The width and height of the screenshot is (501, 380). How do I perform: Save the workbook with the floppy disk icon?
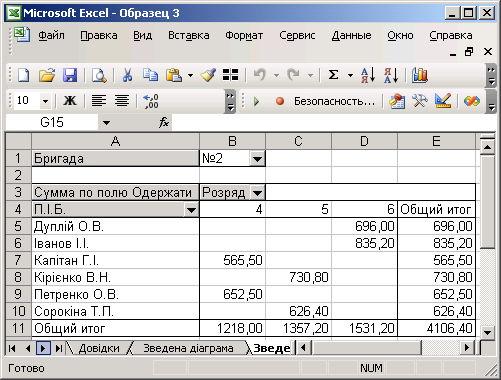tap(70, 75)
